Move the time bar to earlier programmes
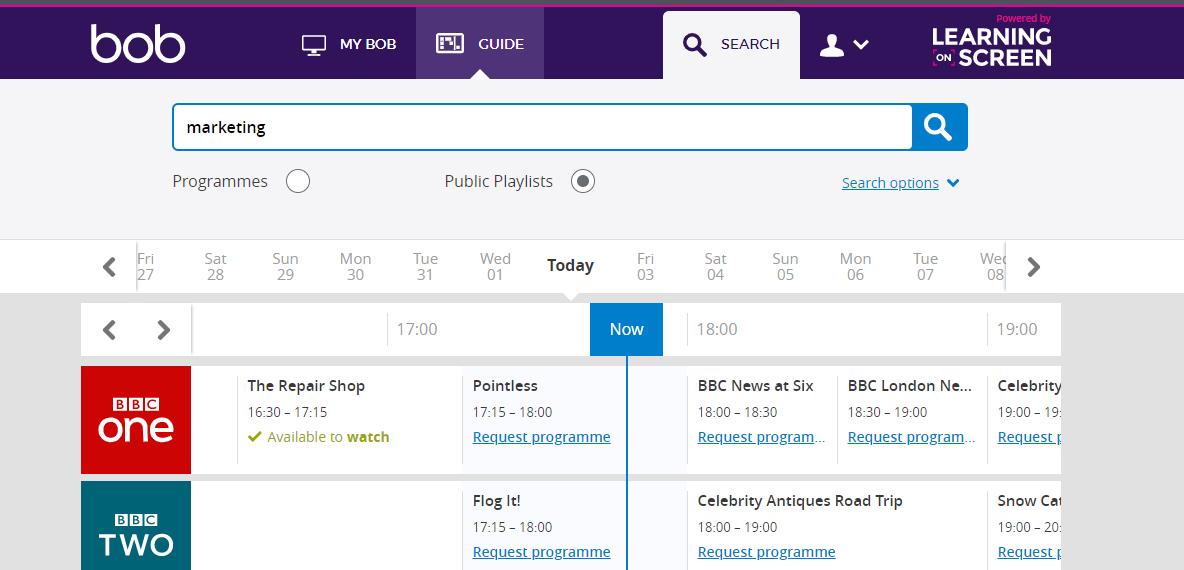The height and width of the screenshot is (570, 1184). click(x=109, y=330)
